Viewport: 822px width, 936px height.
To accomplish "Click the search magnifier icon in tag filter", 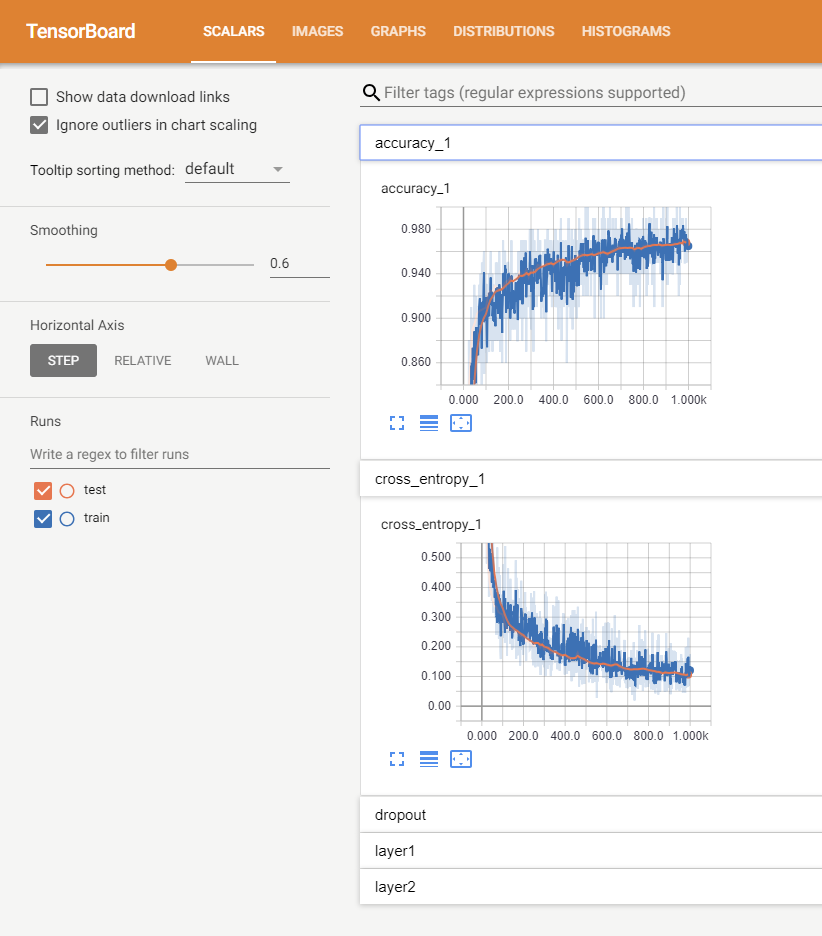I will pos(371,93).
